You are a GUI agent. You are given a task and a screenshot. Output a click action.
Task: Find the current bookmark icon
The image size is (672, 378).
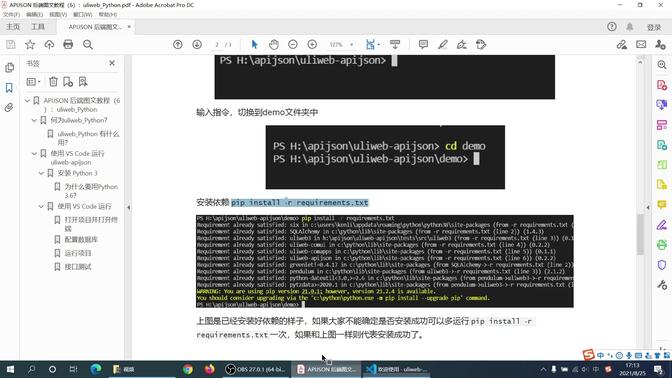(x=83, y=81)
